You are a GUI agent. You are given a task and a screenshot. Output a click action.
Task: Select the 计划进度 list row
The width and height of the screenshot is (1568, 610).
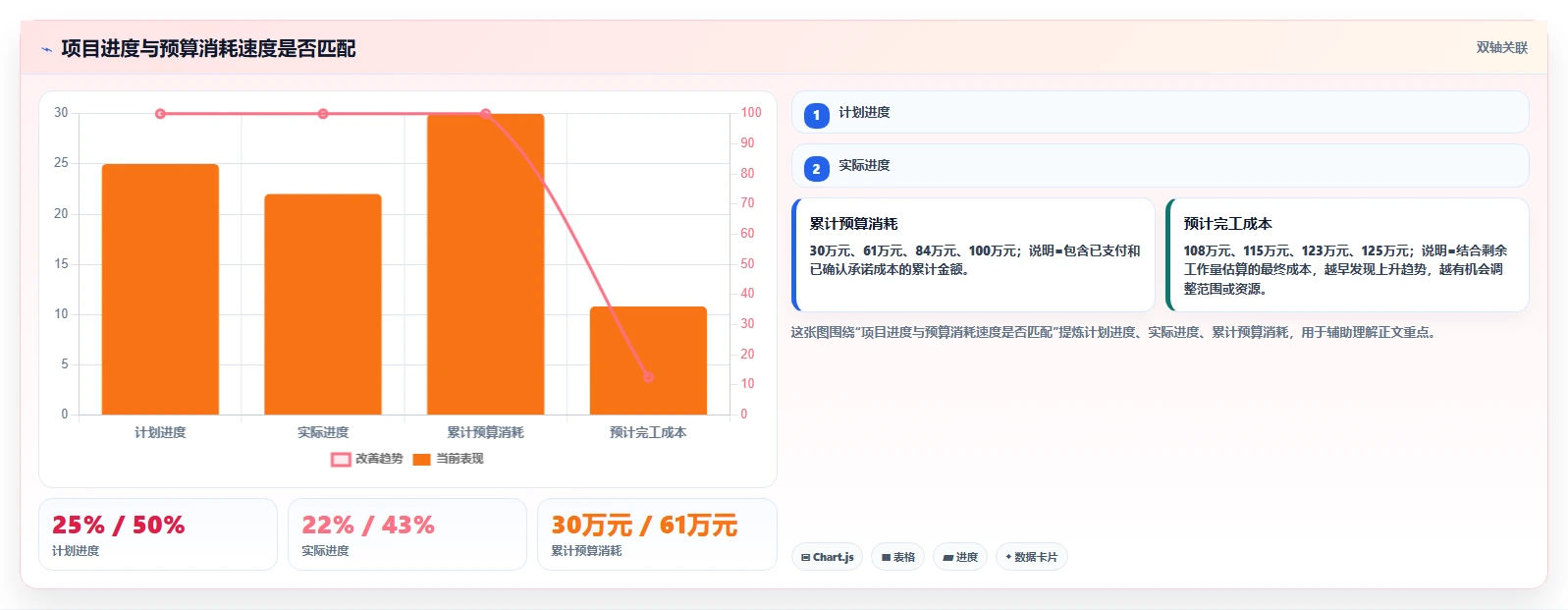point(1160,112)
